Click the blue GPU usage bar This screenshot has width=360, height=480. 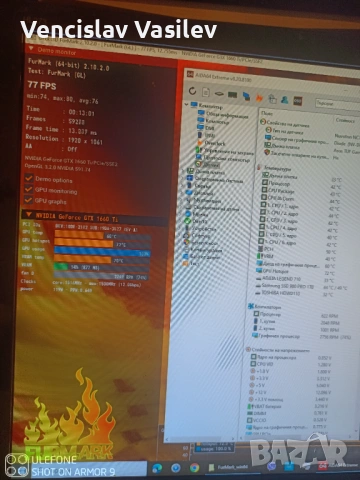click(102, 252)
